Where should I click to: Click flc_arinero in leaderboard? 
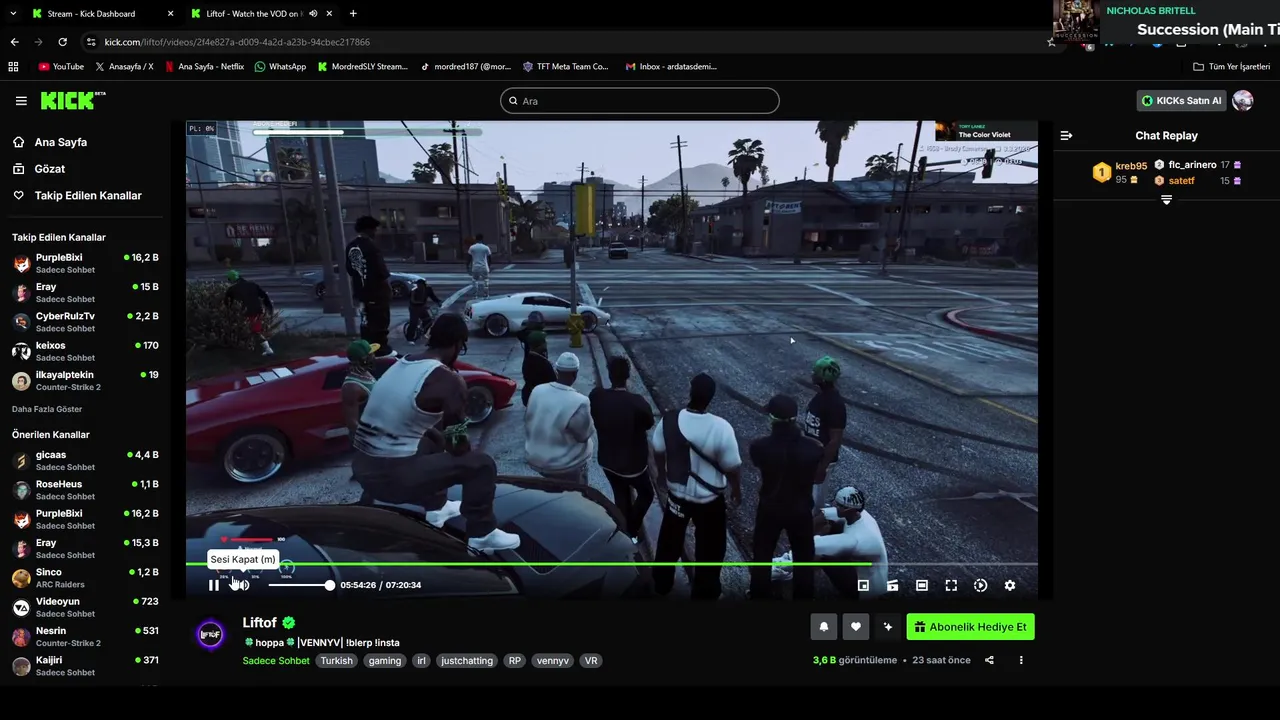coord(1192,165)
